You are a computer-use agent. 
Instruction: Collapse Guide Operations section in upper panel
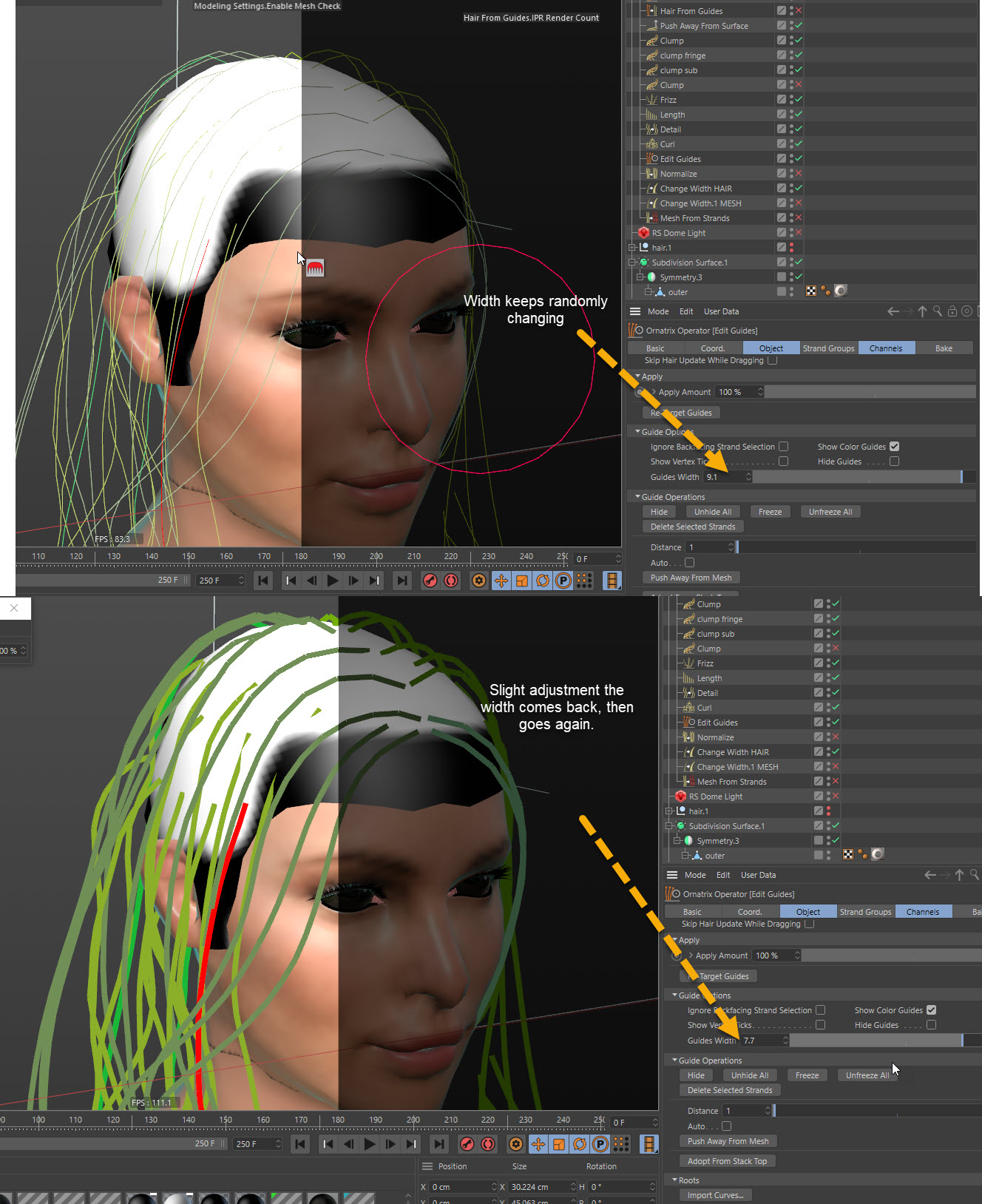click(637, 497)
